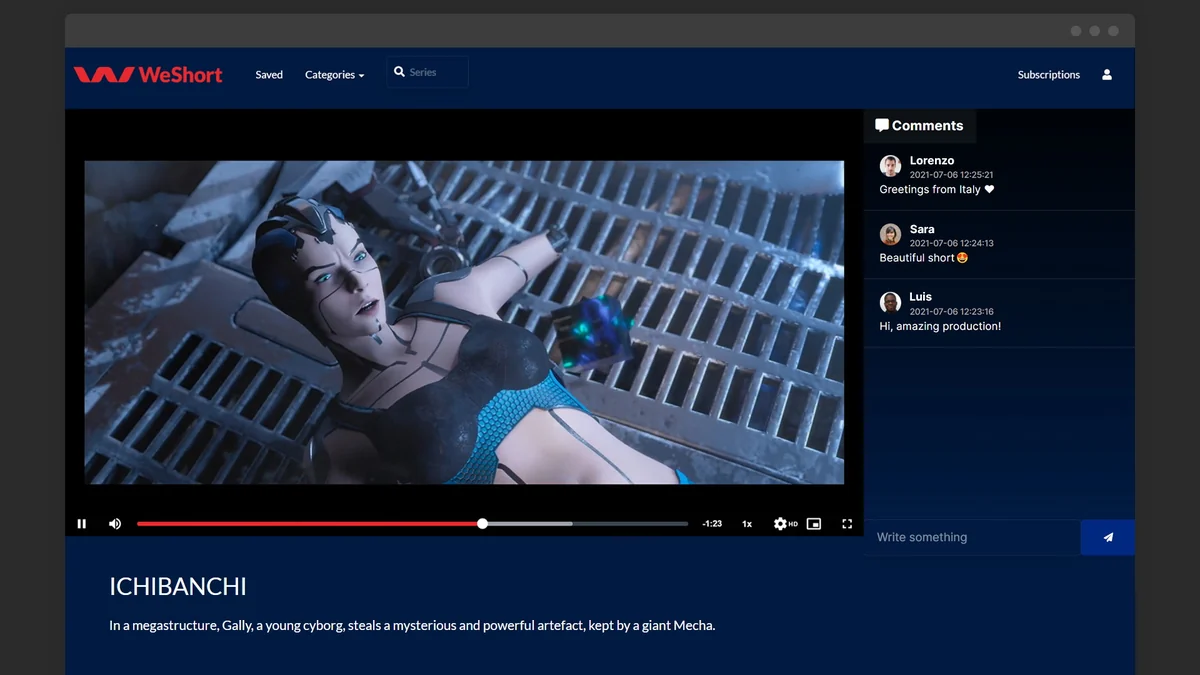Image resolution: width=1200 pixels, height=675 pixels.
Task: Open the Subscriptions page
Action: pyautogui.click(x=1048, y=75)
